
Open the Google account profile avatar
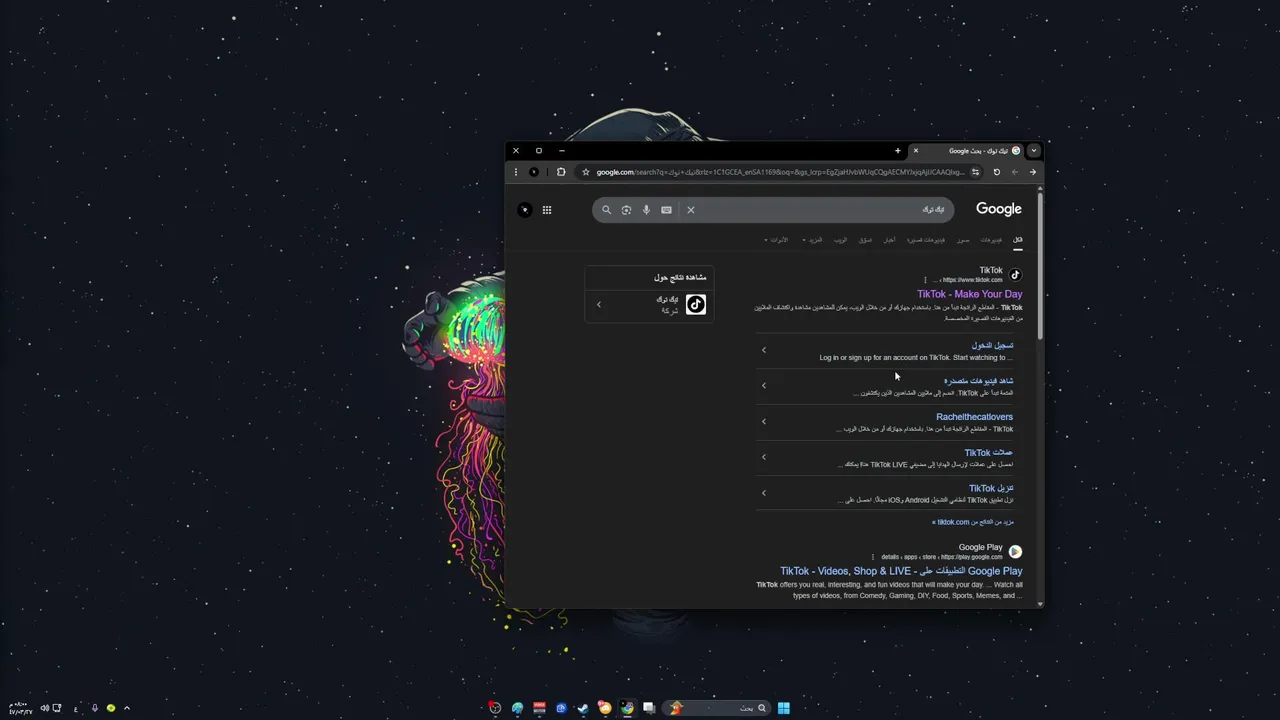pos(525,210)
